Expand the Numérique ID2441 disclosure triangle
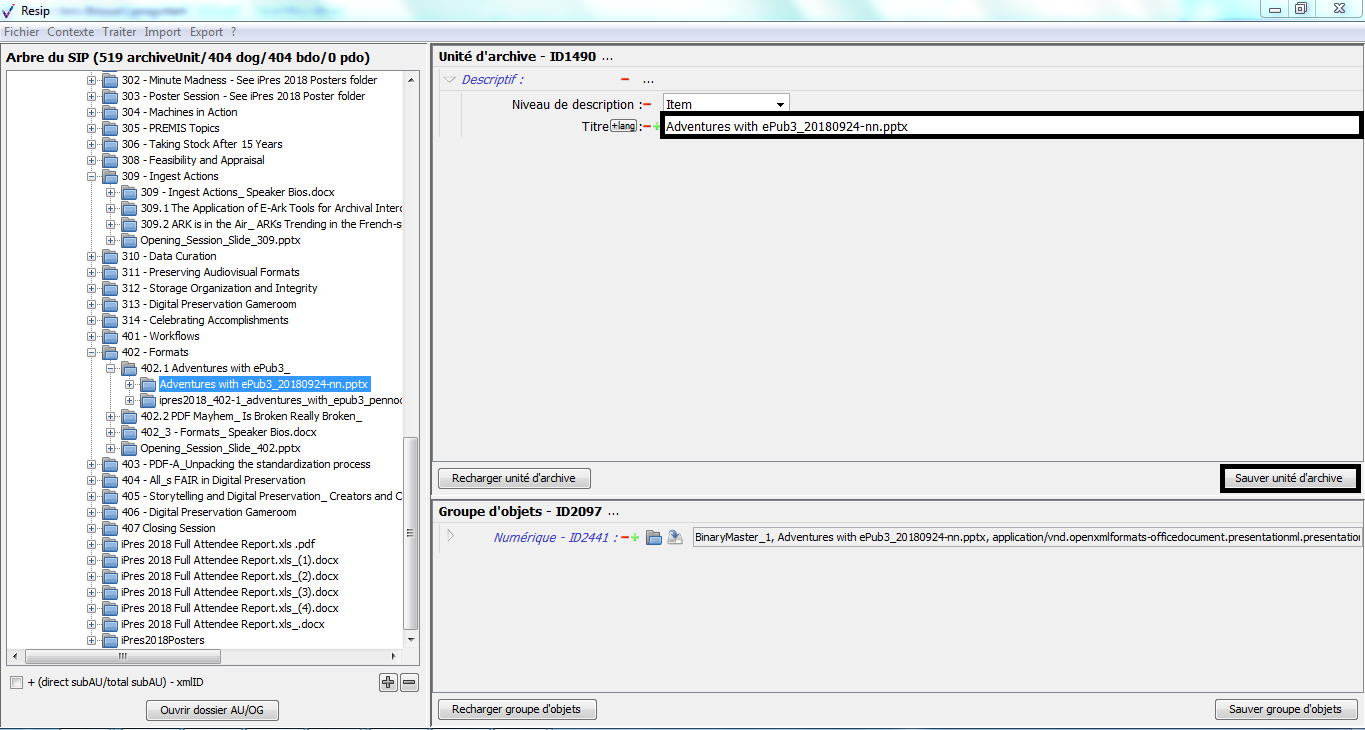Image resolution: width=1365 pixels, height=730 pixels. coord(450,536)
